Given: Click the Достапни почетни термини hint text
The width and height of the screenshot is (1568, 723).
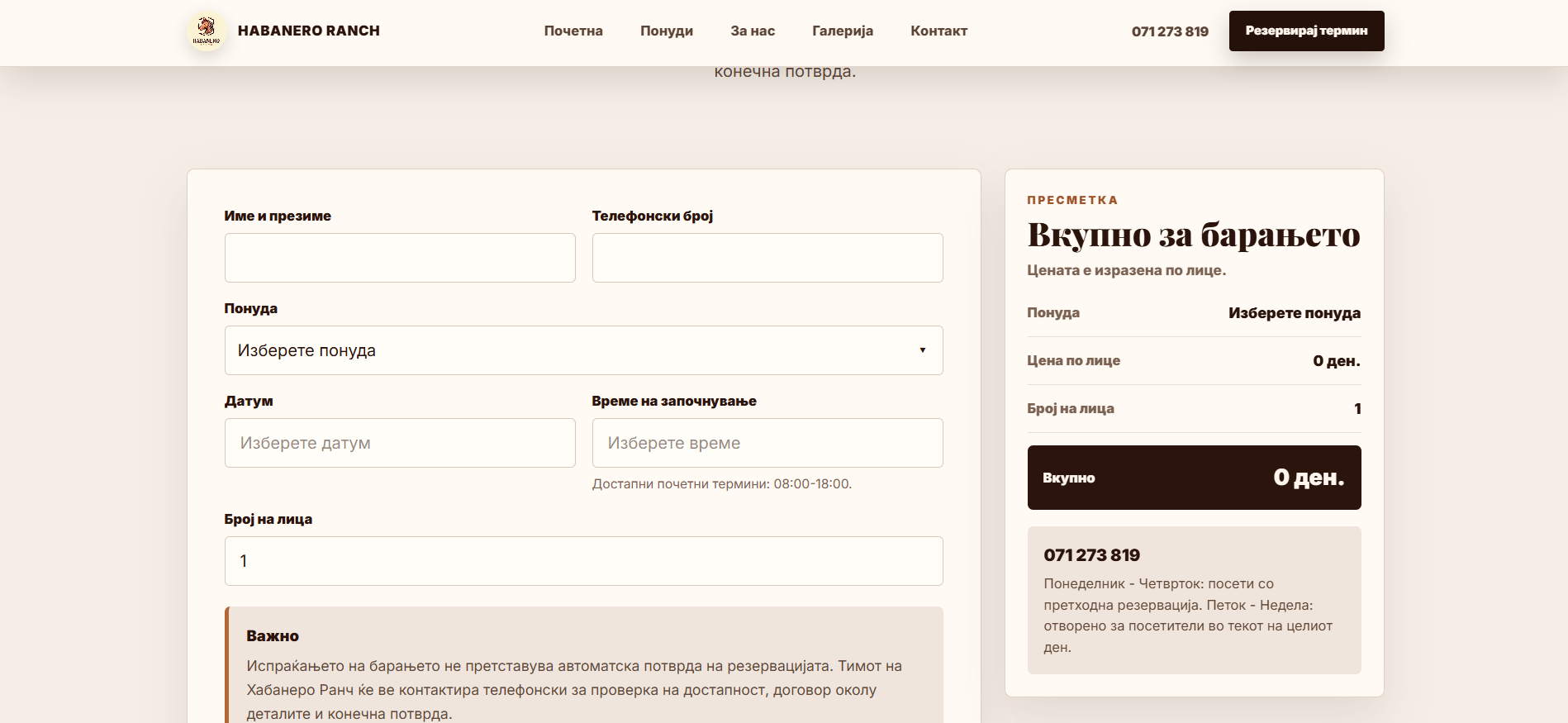Looking at the screenshot, I should click(x=721, y=484).
